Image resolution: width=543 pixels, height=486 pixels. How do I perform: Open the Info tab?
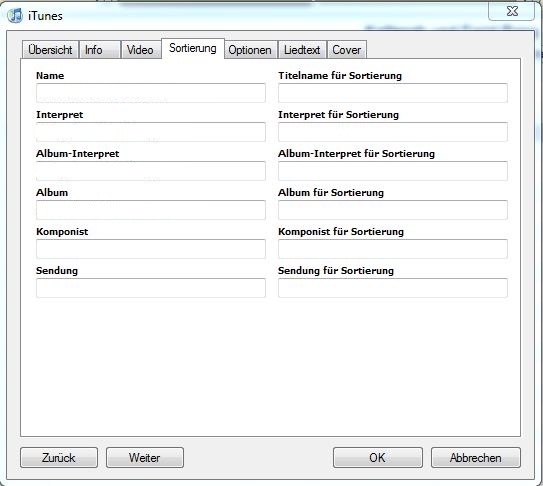pyautogui.click(x=100, y=50)
